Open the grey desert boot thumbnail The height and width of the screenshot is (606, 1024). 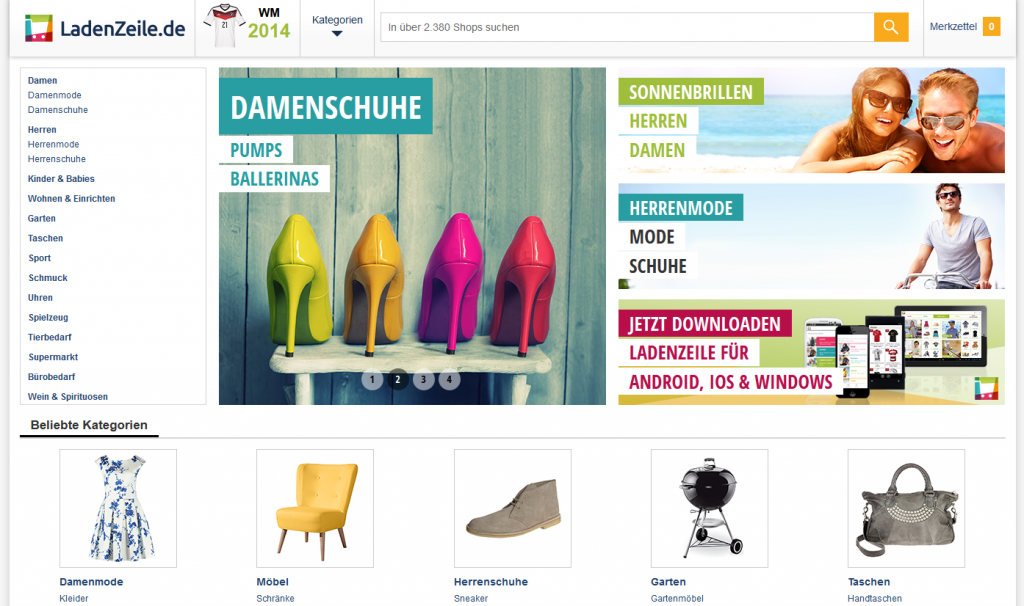point(513,508)
